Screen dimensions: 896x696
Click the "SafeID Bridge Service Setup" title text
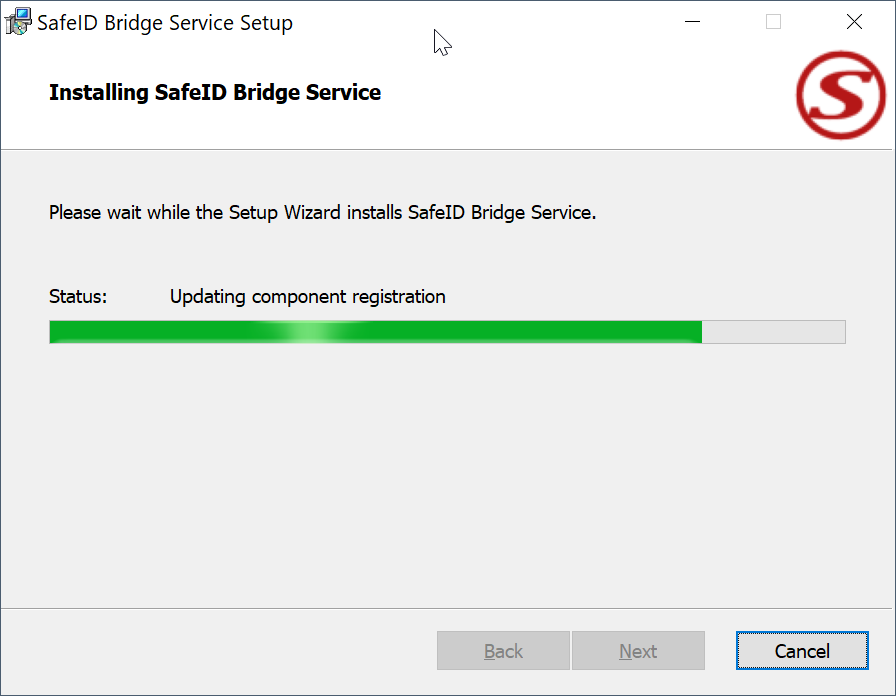[x=165, y=23]
